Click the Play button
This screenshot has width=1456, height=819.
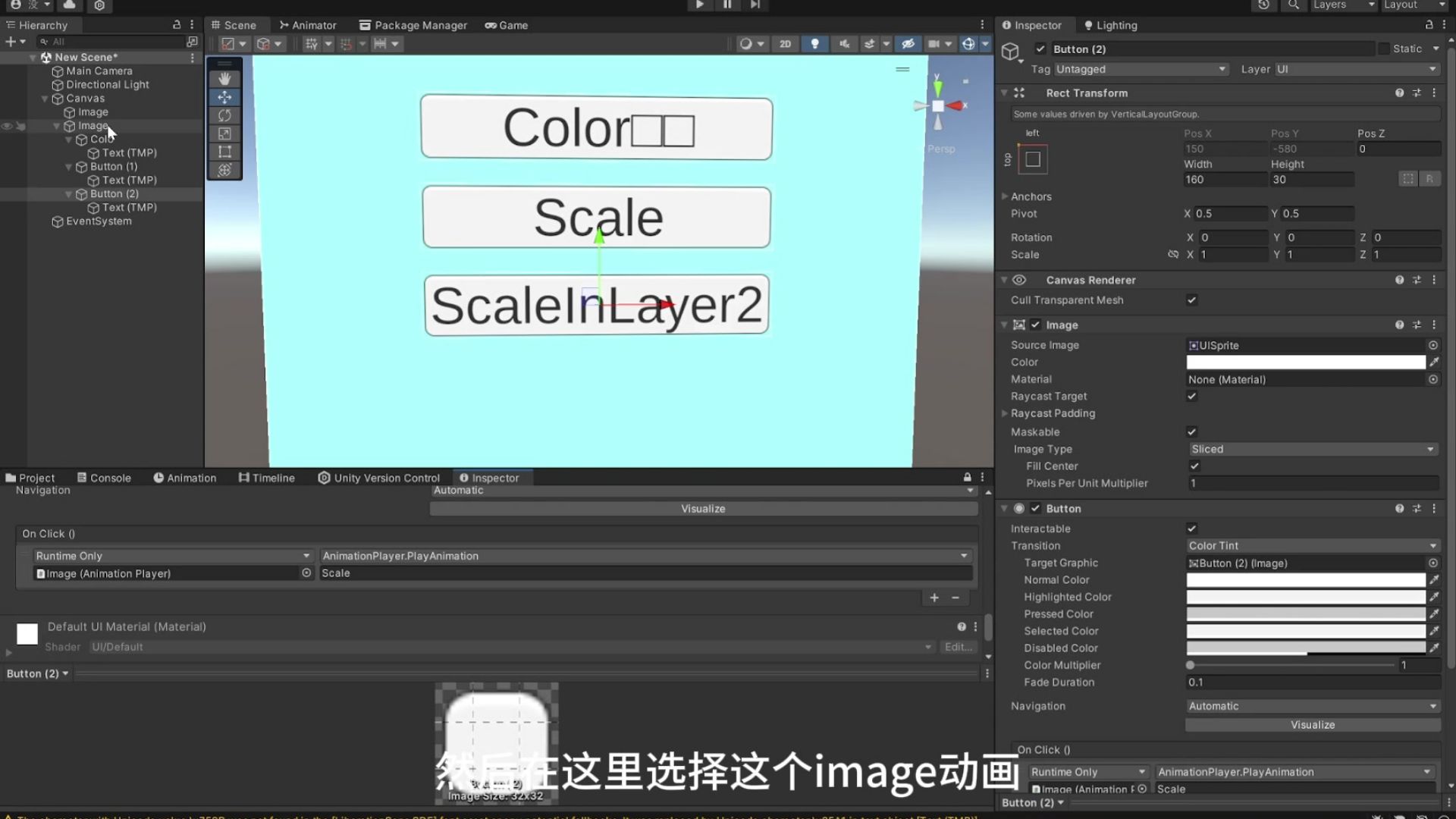[x=699, y=5]
